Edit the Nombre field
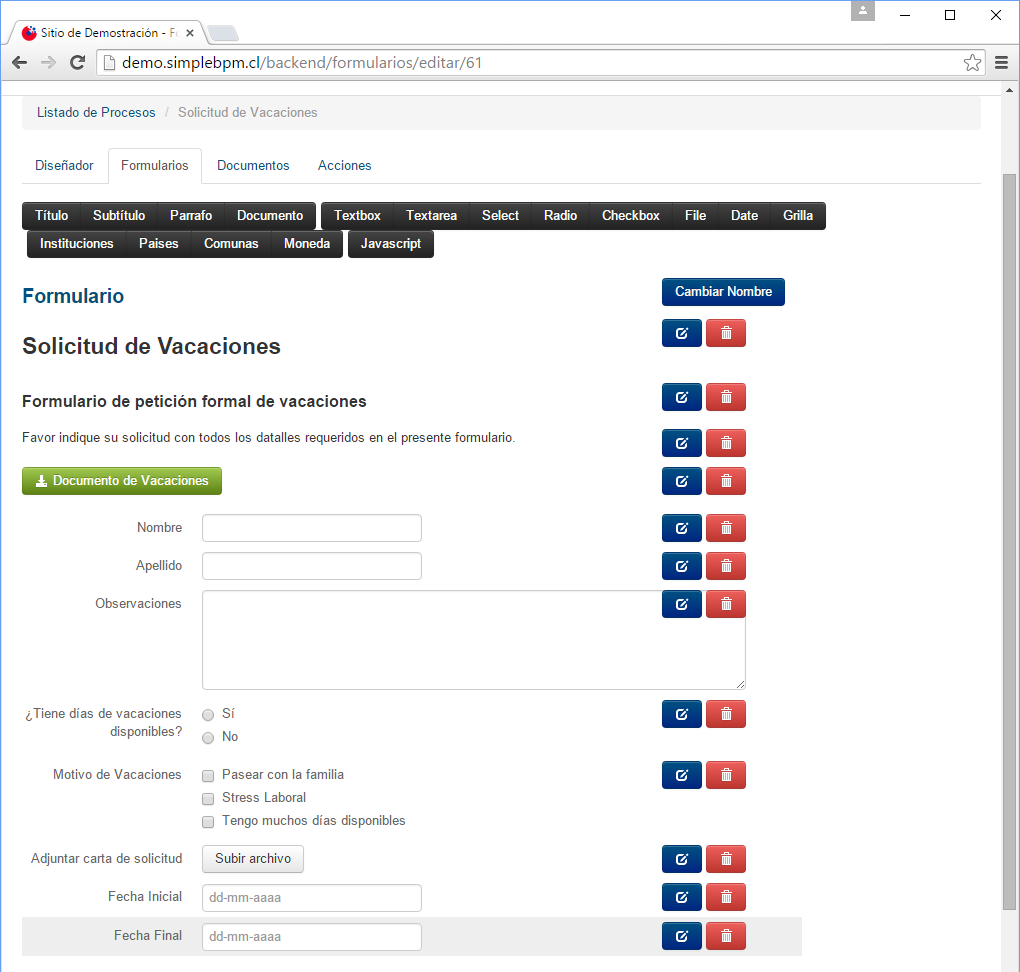Image resolution: width=1020 pixels, height=972 pixels. [x=682, y=528]
